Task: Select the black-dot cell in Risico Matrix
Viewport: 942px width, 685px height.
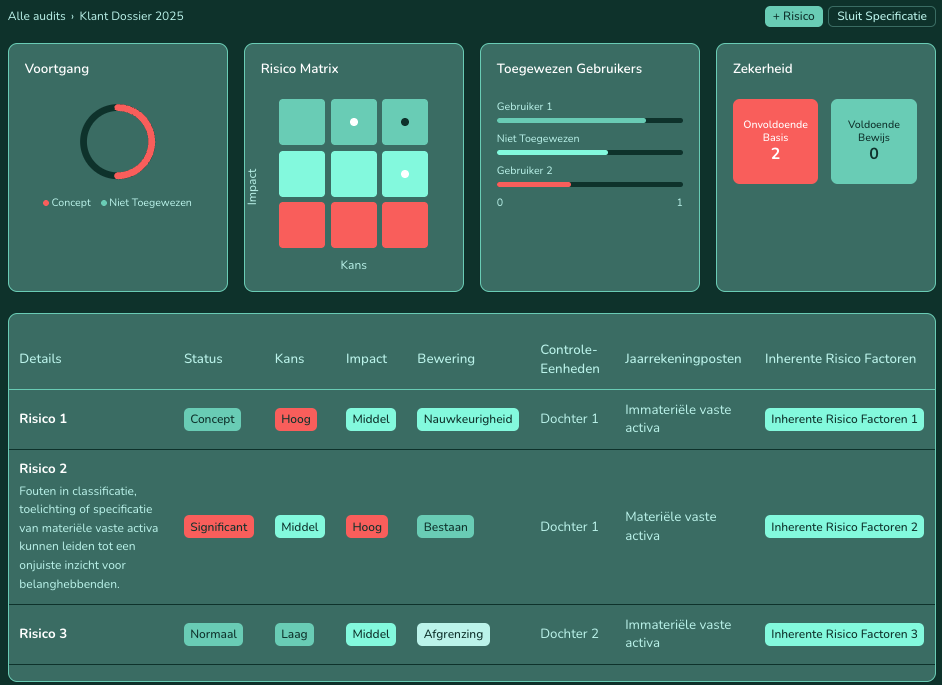Action: pyautogui.click(x=405, y=122)
